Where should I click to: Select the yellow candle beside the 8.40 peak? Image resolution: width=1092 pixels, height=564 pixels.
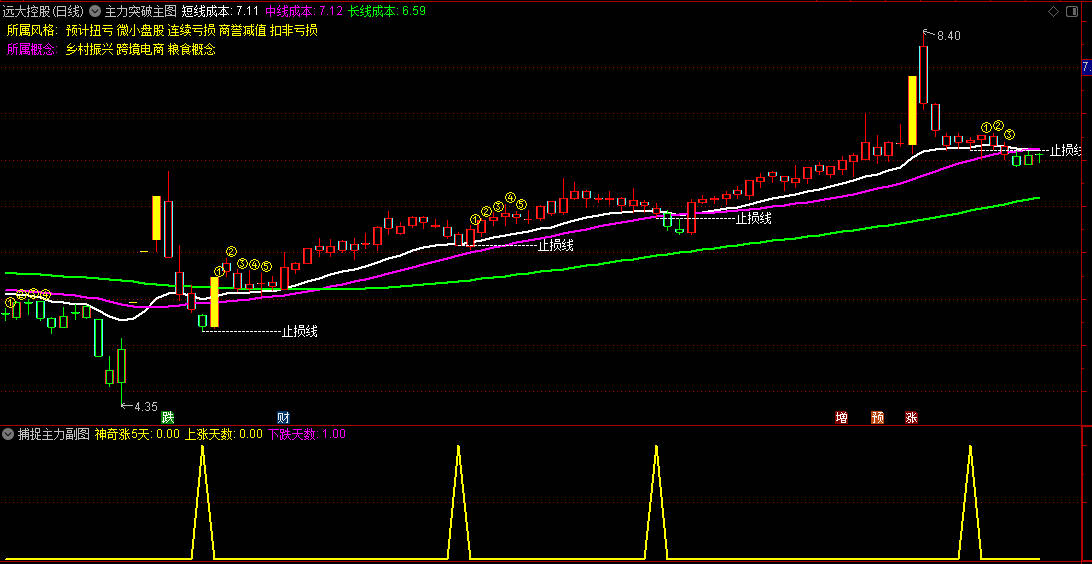pyautogui.click(x=912, y=110)
